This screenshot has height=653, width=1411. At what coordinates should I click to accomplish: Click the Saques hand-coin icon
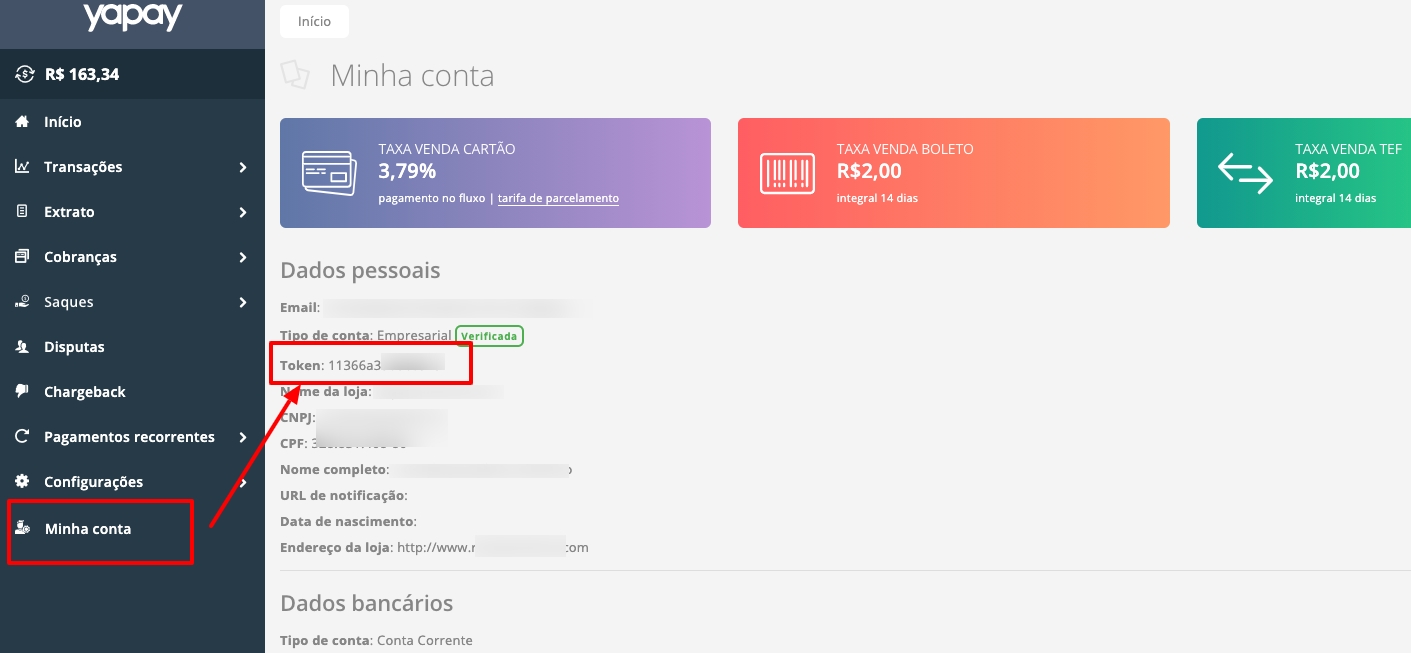pyautogui.click(x=22, y=302)
